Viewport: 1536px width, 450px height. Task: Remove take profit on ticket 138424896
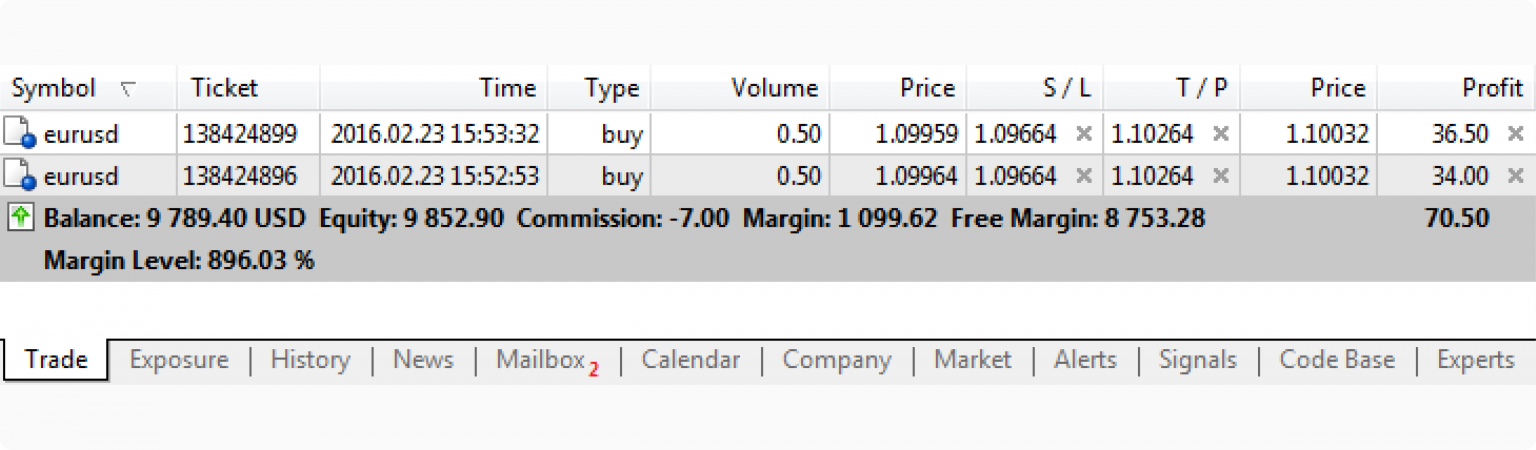(1220, 177)
